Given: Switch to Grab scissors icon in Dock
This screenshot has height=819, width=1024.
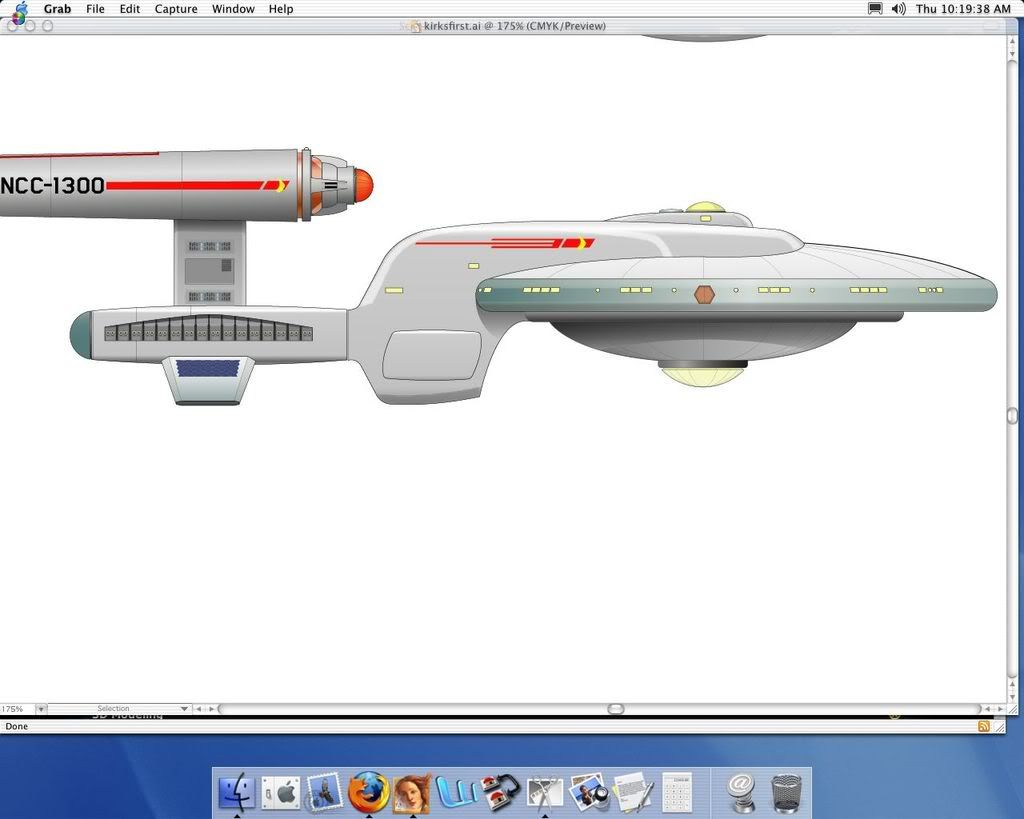Looking at the screenshot, I should click(545, 793).
